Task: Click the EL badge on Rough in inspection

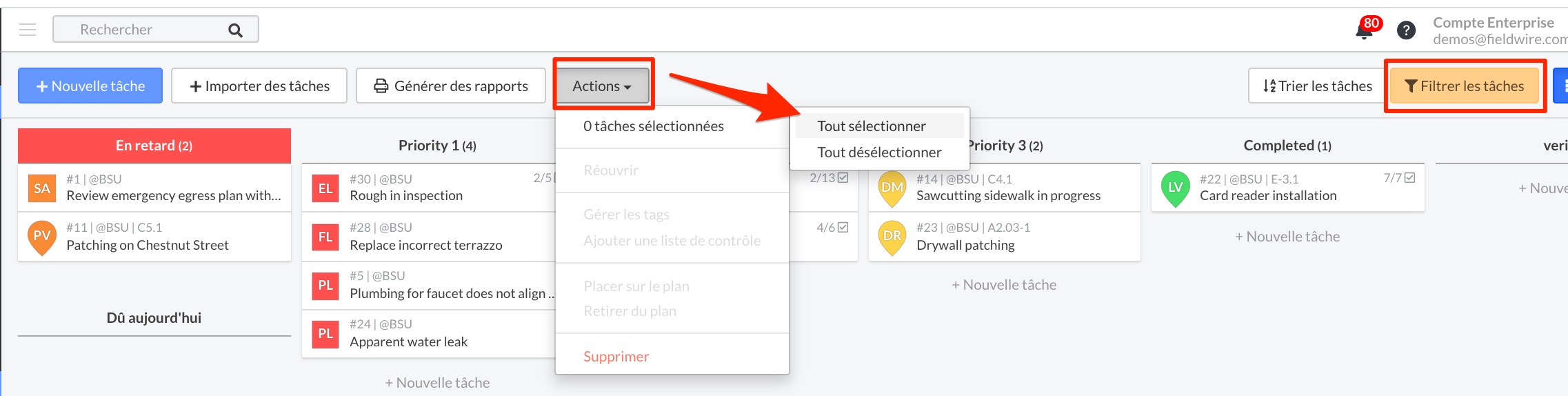Action: (x=325, y=188)
